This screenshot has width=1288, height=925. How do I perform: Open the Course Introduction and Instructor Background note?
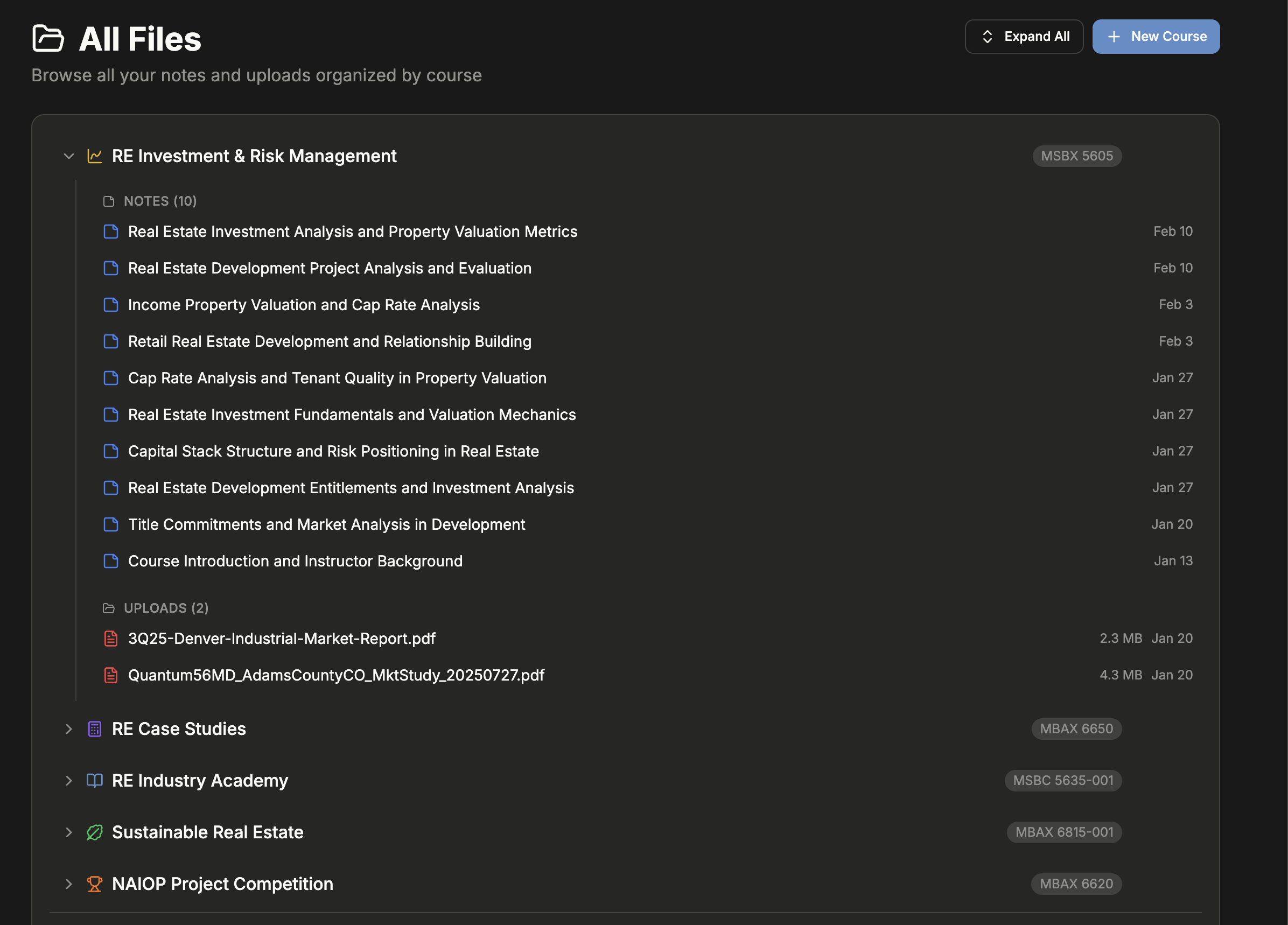[295, 561]
